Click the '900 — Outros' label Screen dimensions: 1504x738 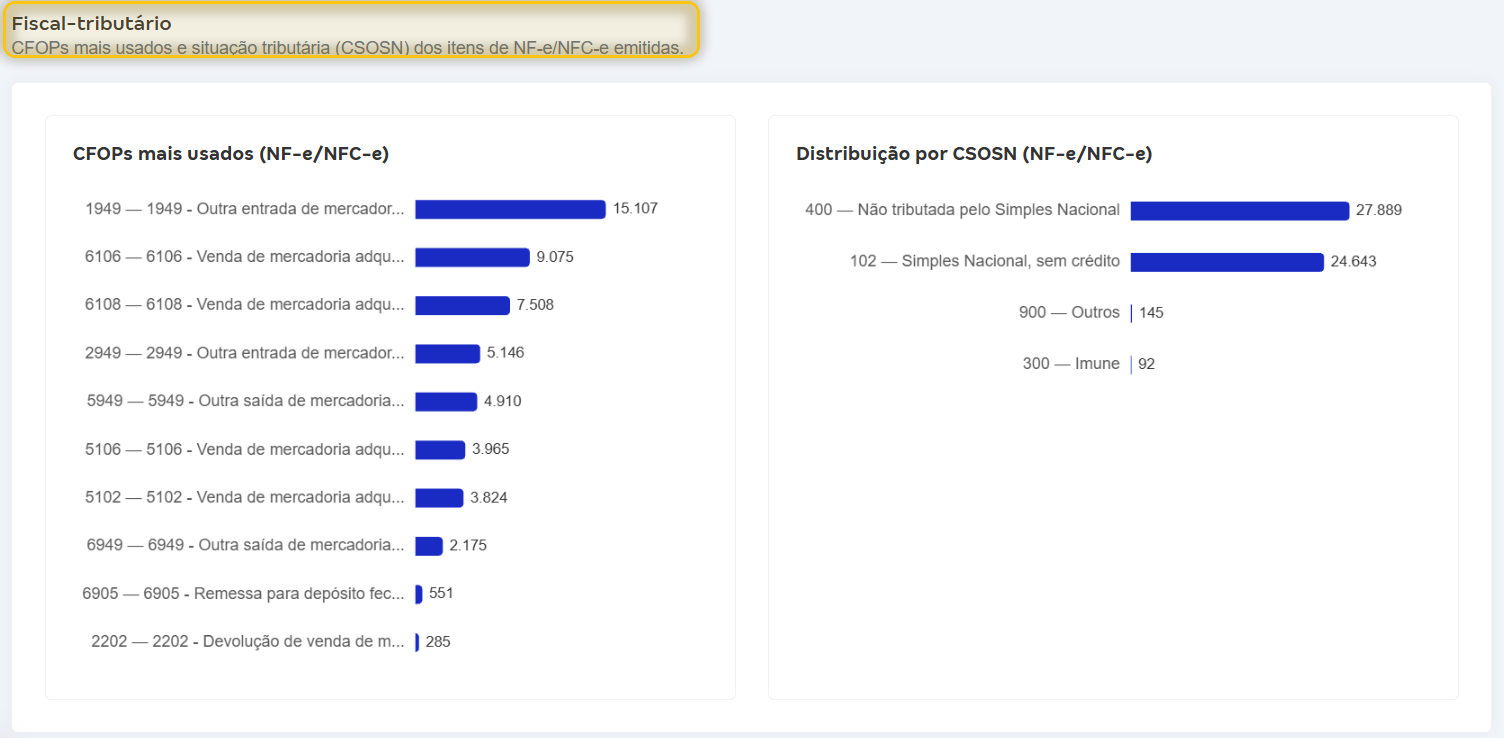click(1069, 312)
